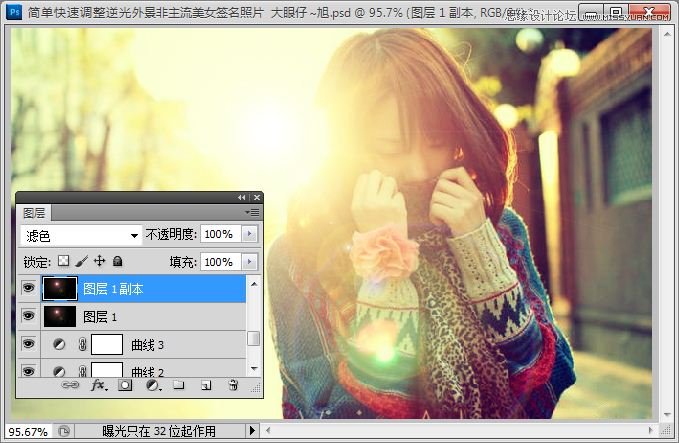Screen dimensions: 679x443
Task: Toggle lock image pixels brush icon
Action: (81, 261)
